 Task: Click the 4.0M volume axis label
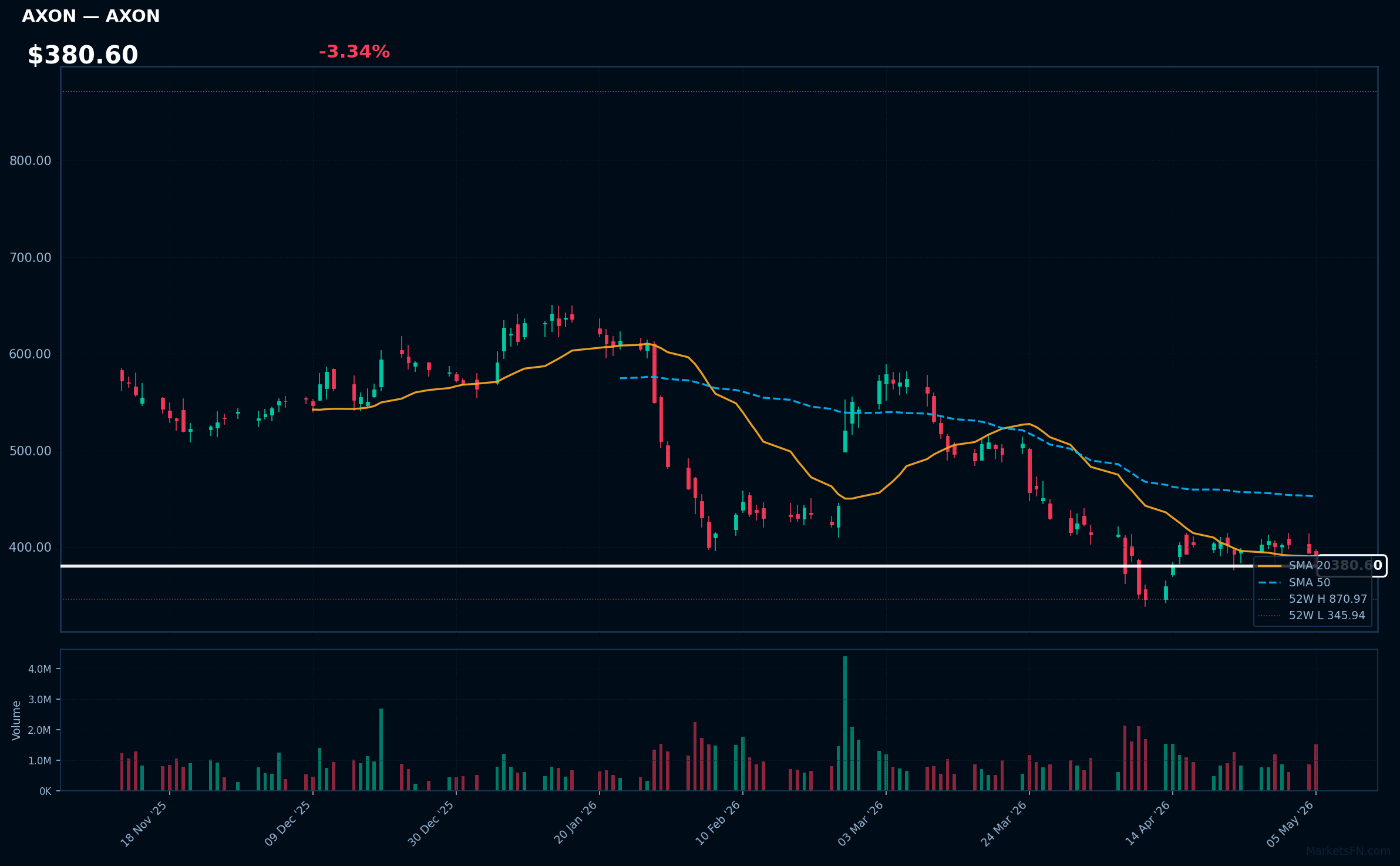tap(40, 669)
